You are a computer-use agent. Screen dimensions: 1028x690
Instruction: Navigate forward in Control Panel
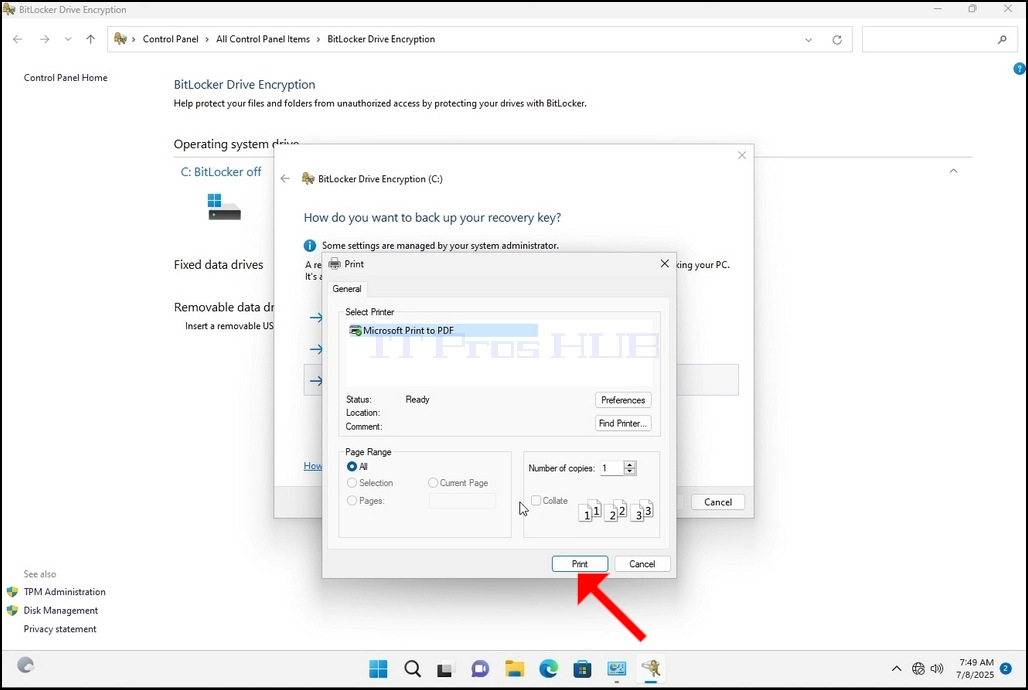pos(45,39)
